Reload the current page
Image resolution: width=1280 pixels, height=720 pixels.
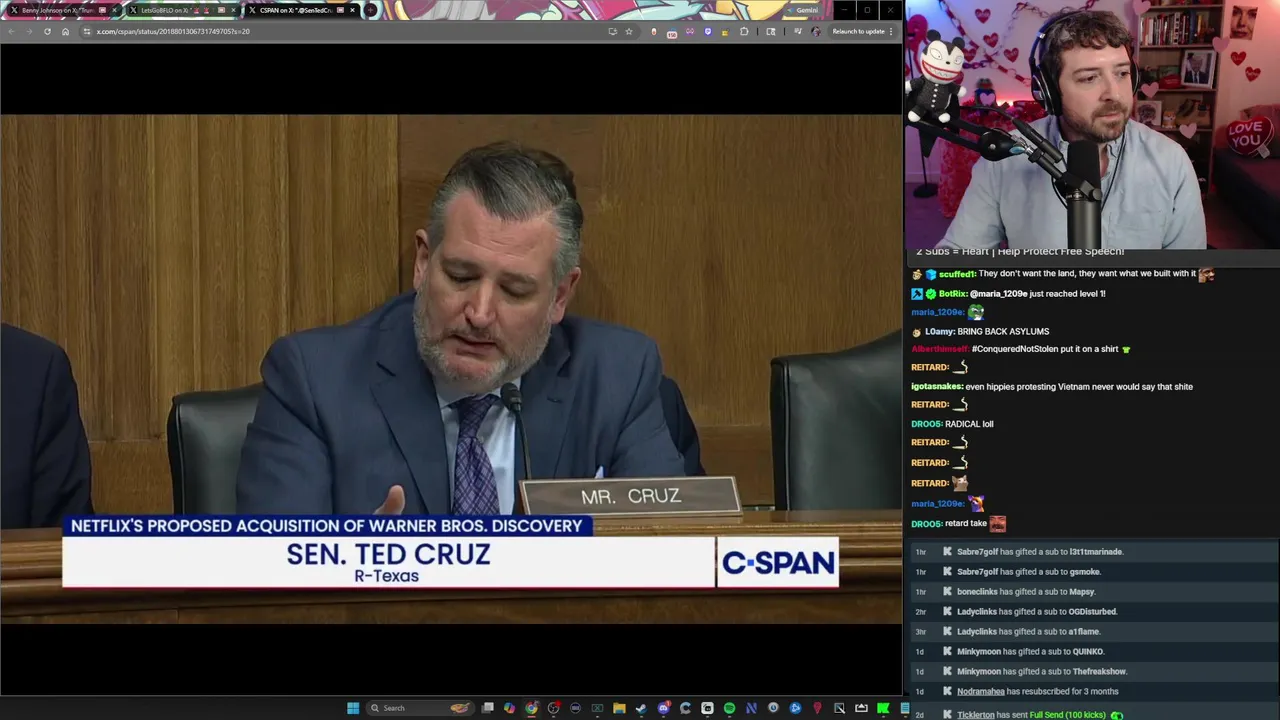click(x=47, y=31)
